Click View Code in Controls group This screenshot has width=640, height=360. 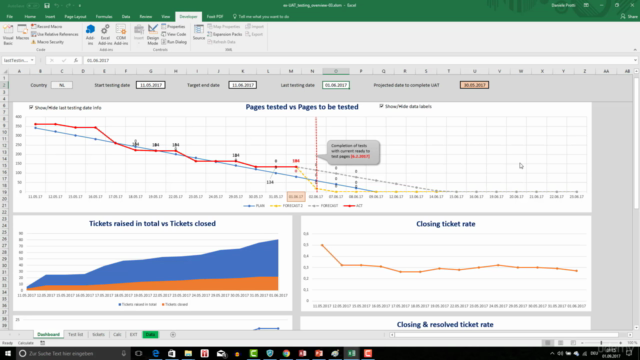[174, 34]
